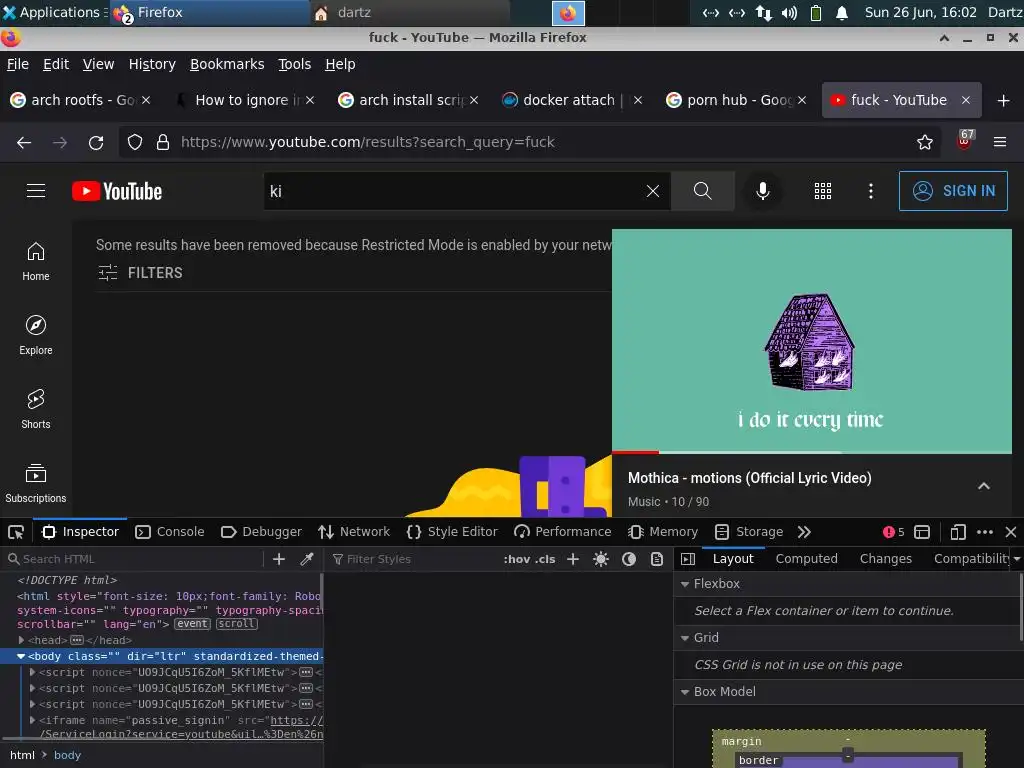1024x768 pixels.
Task: Show all sidebar tabs dropdown
Action: pyautogui.click(x=1017, y=559)
